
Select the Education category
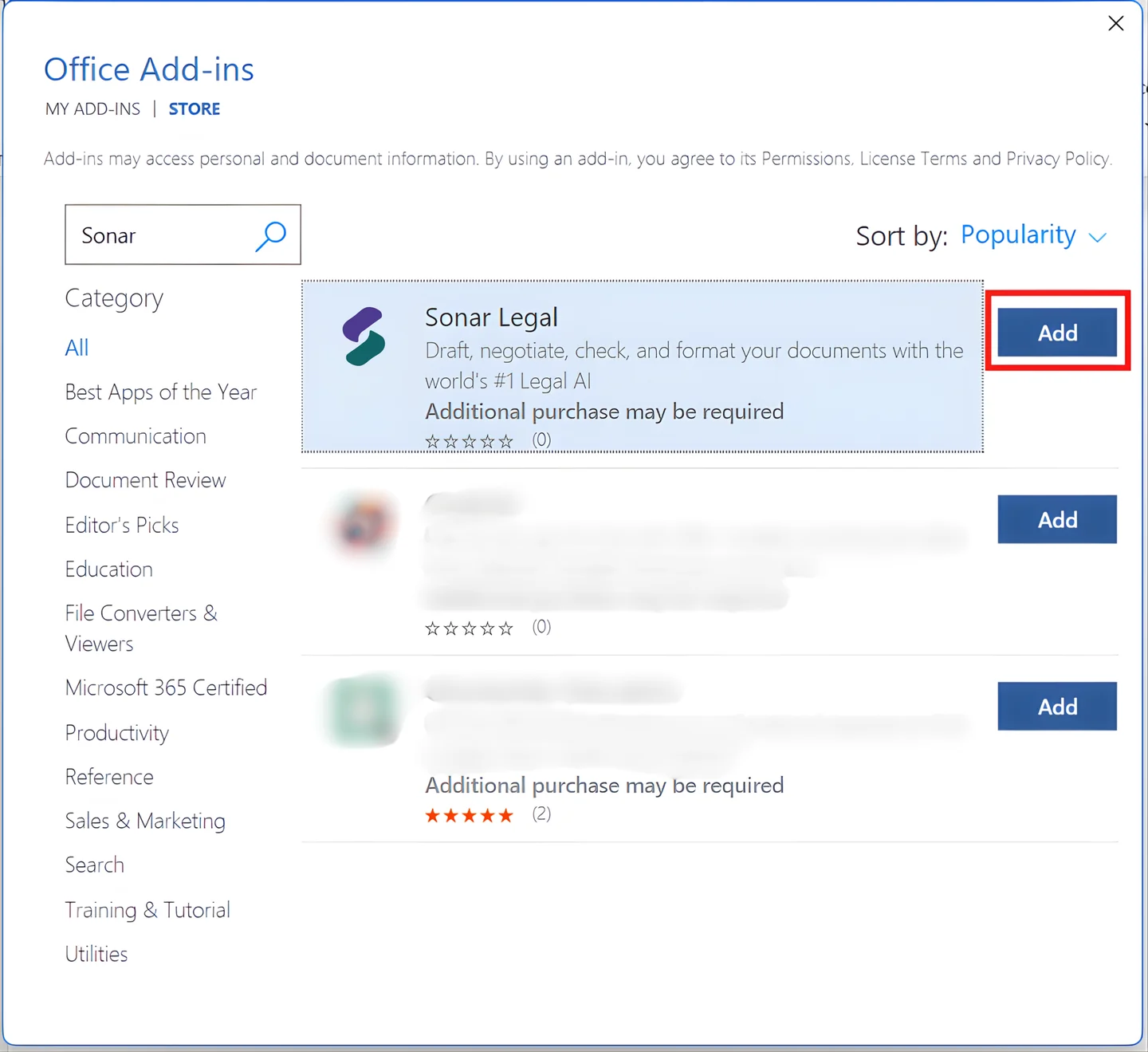click(x=109, y=569)
